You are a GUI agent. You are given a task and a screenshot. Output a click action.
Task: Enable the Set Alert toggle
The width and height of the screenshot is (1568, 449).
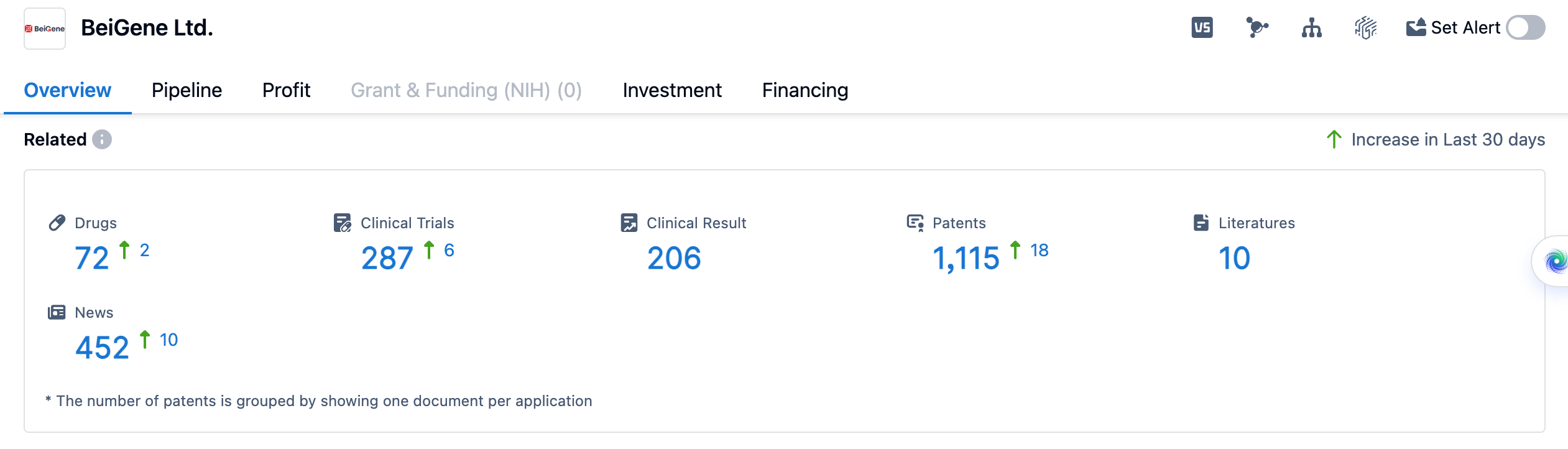pos(1525,28)
